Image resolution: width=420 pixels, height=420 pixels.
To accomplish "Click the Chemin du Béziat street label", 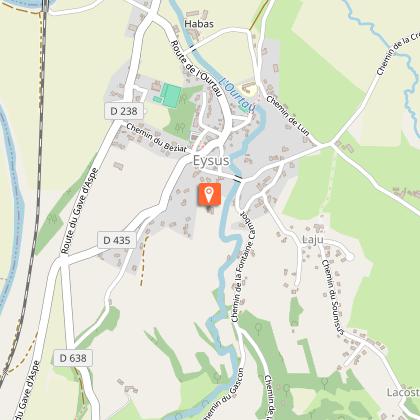I will click(157, 138).
